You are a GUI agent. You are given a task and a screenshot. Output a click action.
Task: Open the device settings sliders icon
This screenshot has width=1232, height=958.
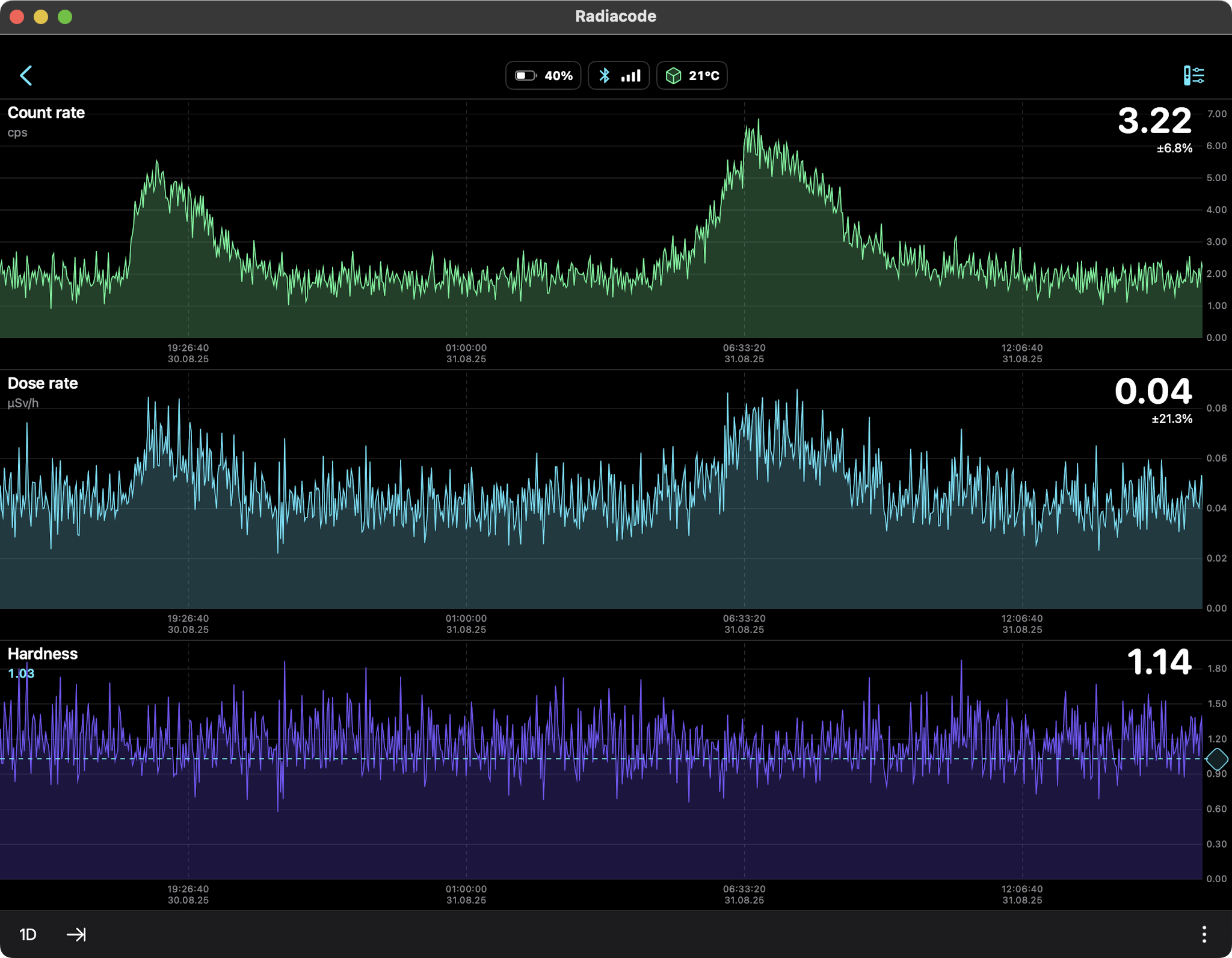coord(1193,76)
